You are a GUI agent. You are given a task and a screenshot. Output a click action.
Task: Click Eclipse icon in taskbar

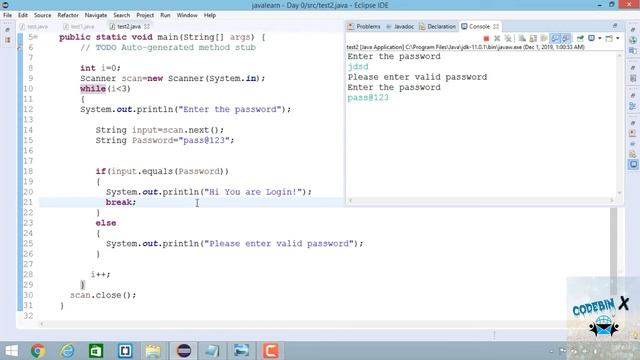coord(184,351)
